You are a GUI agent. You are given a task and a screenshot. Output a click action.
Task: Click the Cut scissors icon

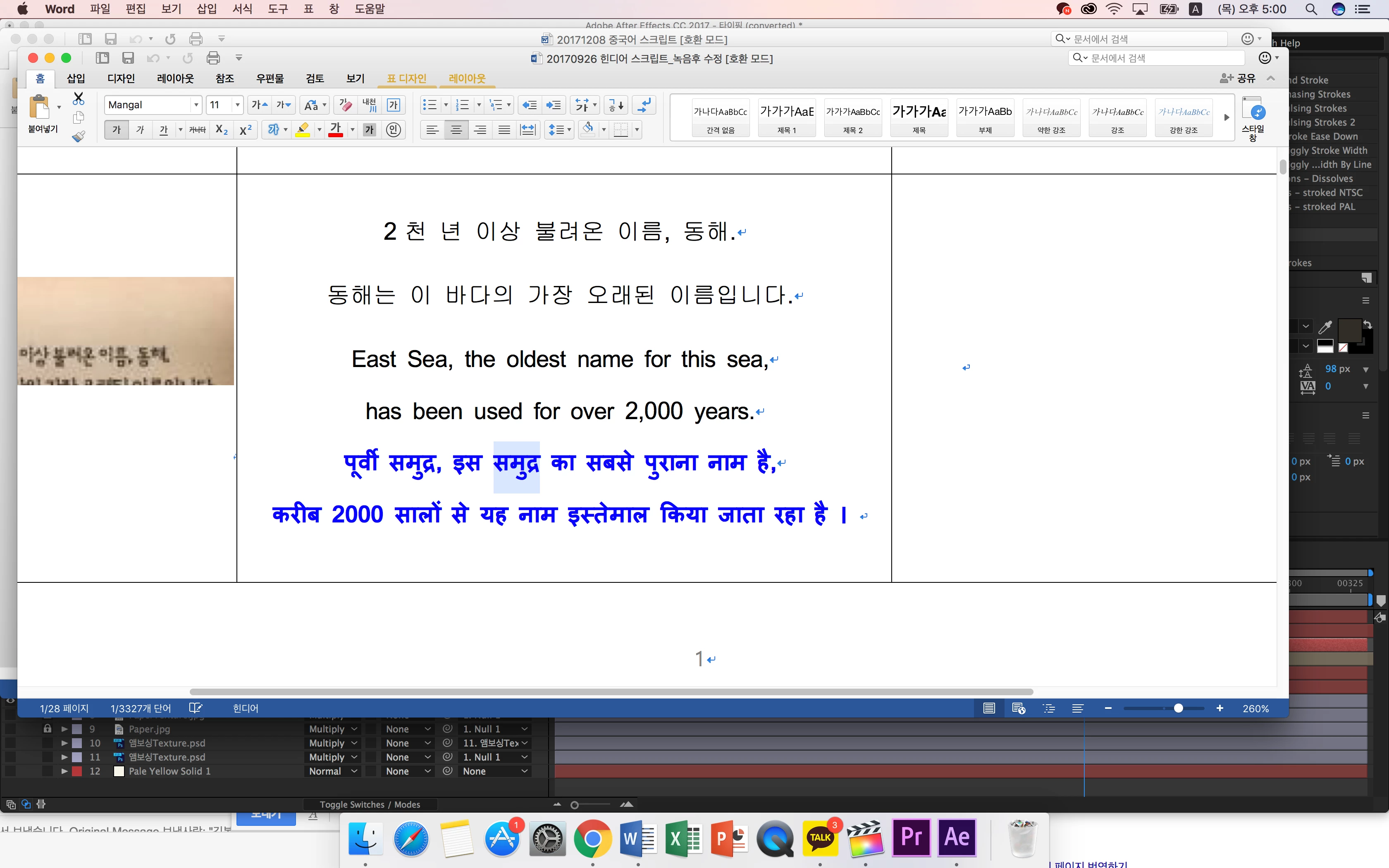point(79,99)
